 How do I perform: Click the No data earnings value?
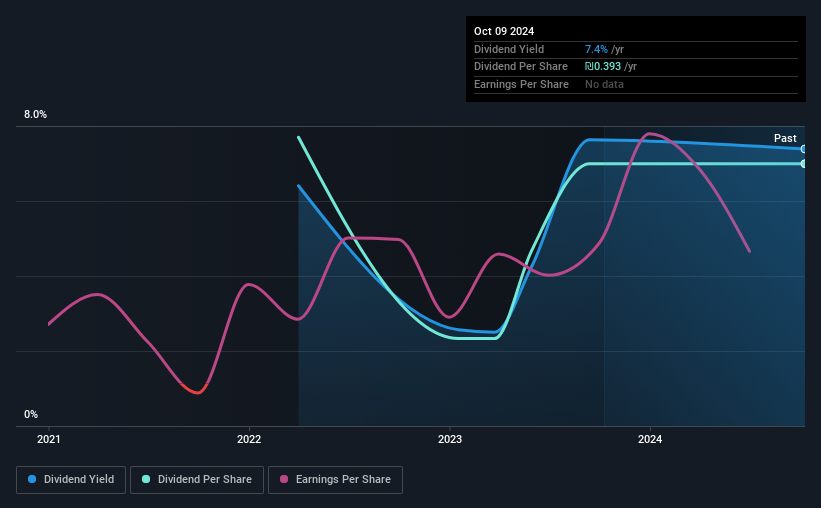[604, 84]
